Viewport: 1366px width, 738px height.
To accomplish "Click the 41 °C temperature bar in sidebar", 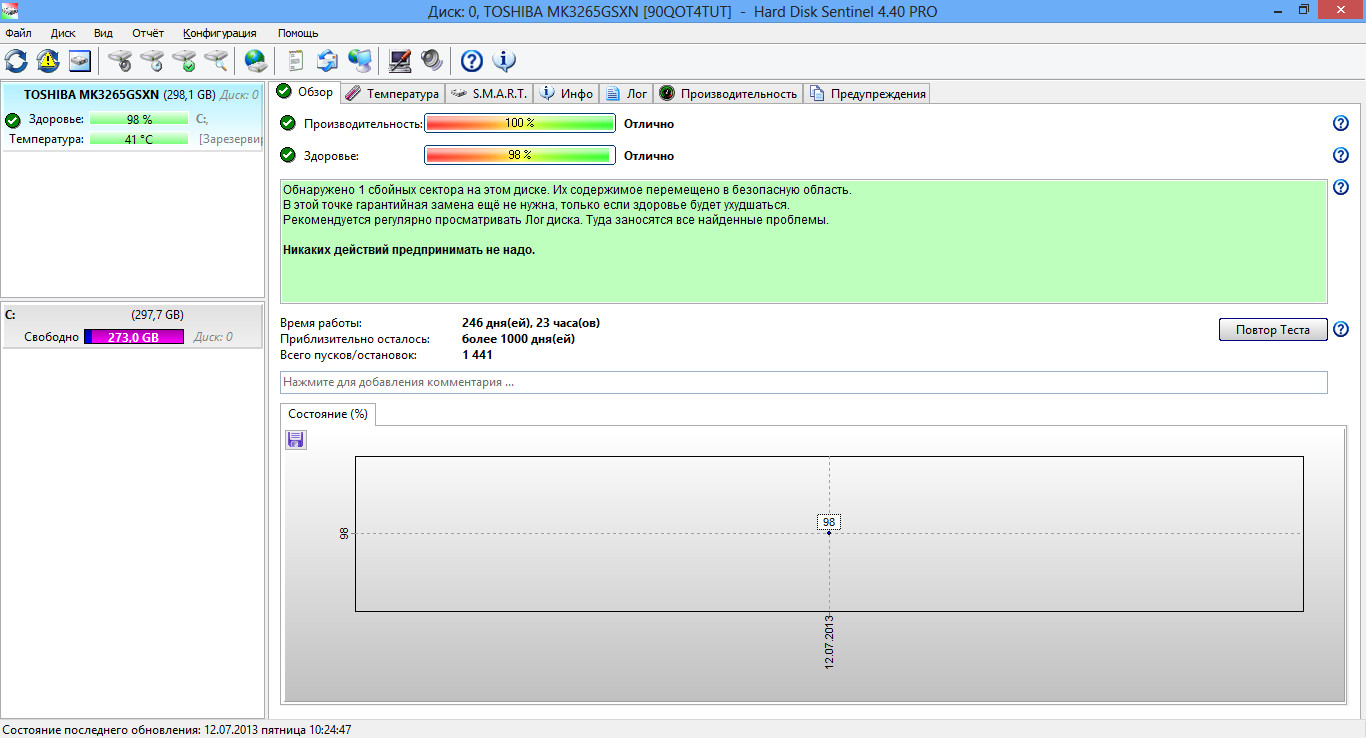I will click(x=139, y=139).
